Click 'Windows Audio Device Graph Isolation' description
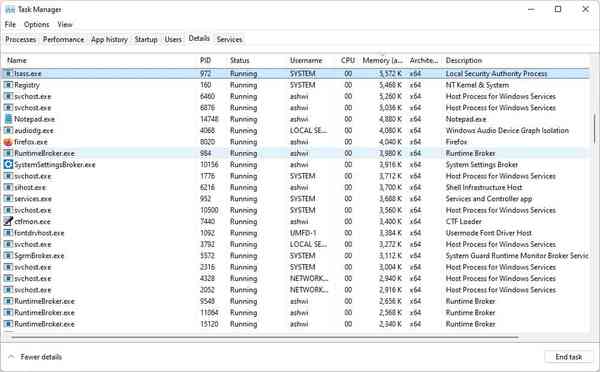This screenshot has width=600, height=372. [x=507, y=131]
